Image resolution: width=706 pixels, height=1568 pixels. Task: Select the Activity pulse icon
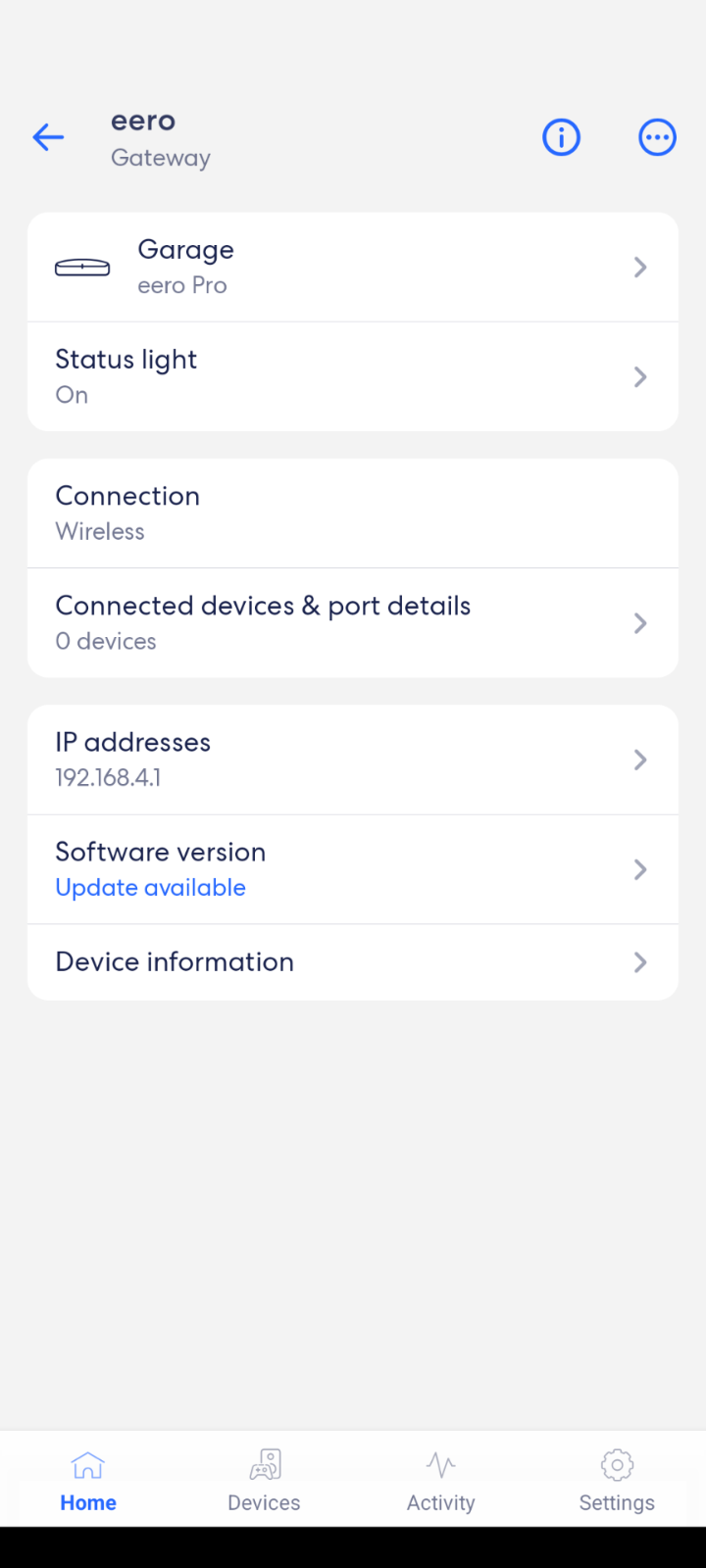441,1465
